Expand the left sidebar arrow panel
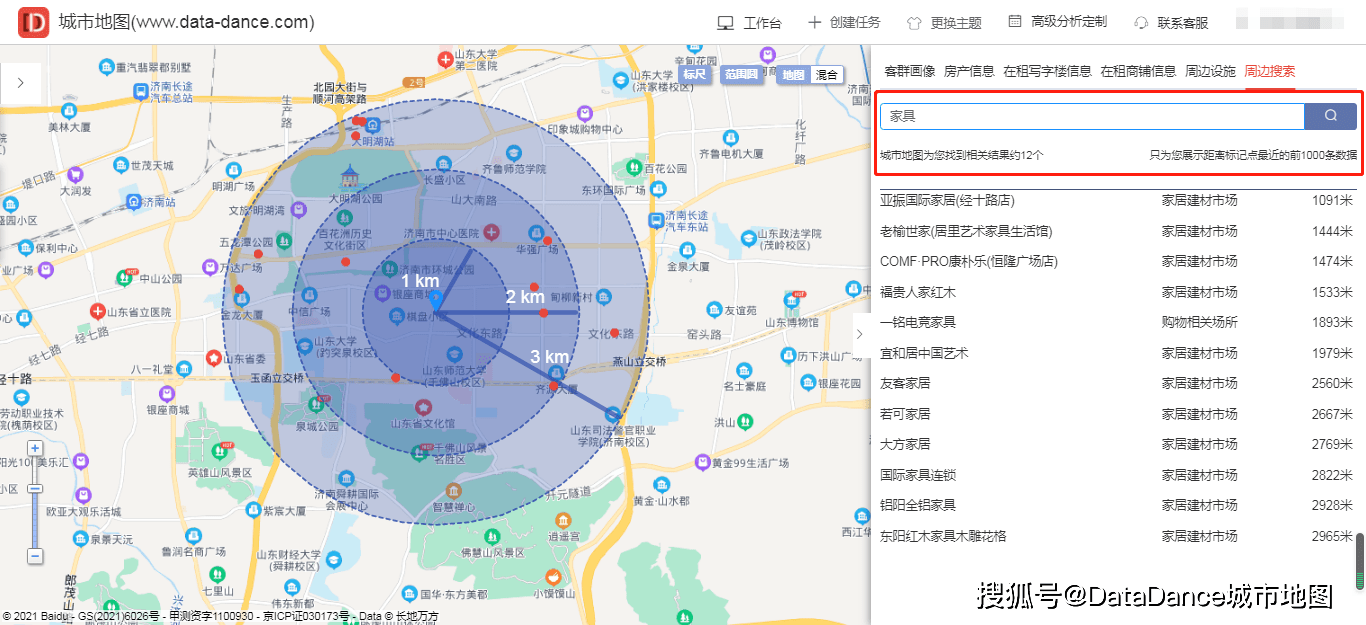Viewport: 1366px width, 625px height. [21, 83]
